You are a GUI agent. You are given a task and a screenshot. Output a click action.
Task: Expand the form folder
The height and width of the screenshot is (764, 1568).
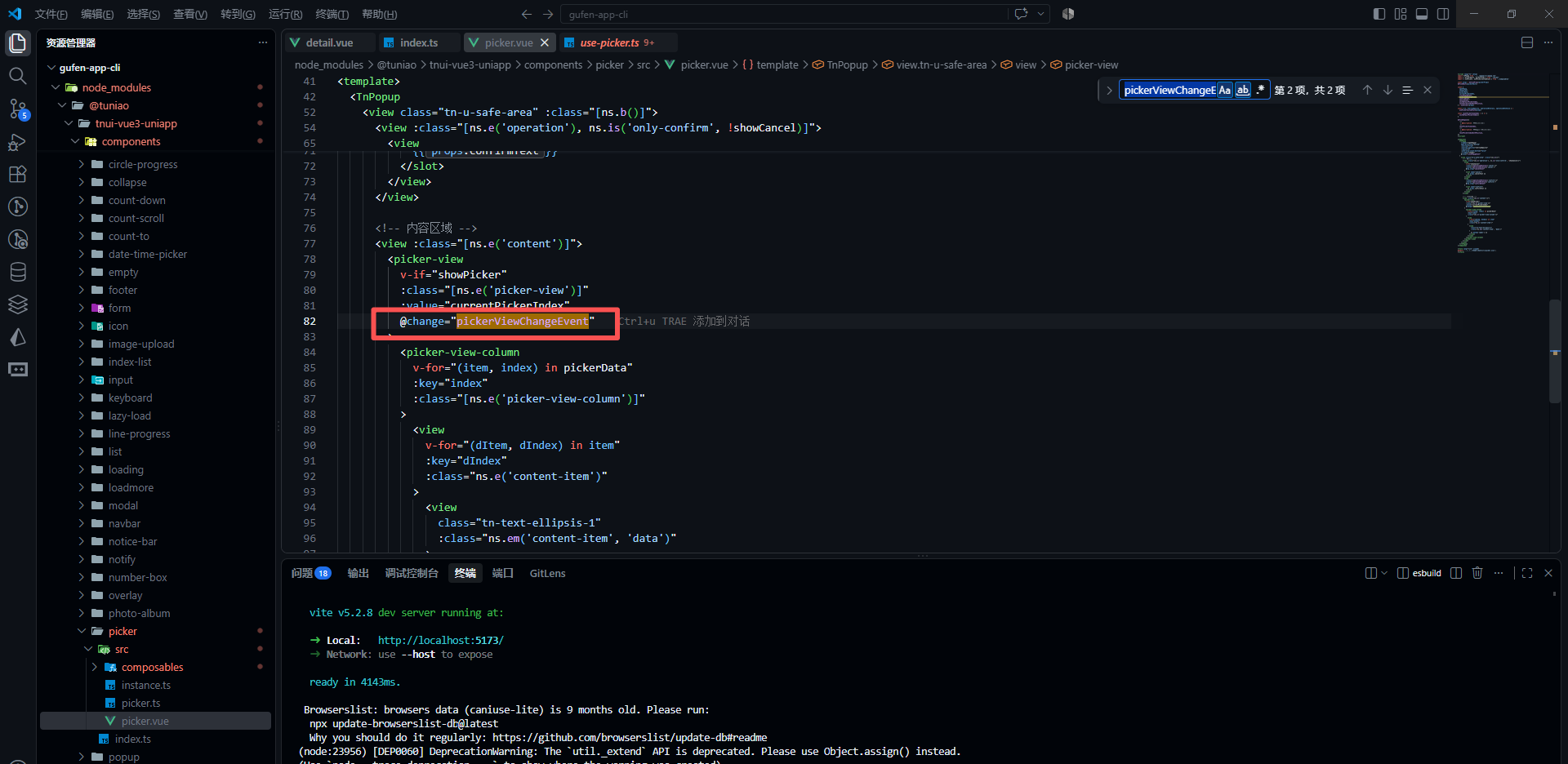point(81,308)
